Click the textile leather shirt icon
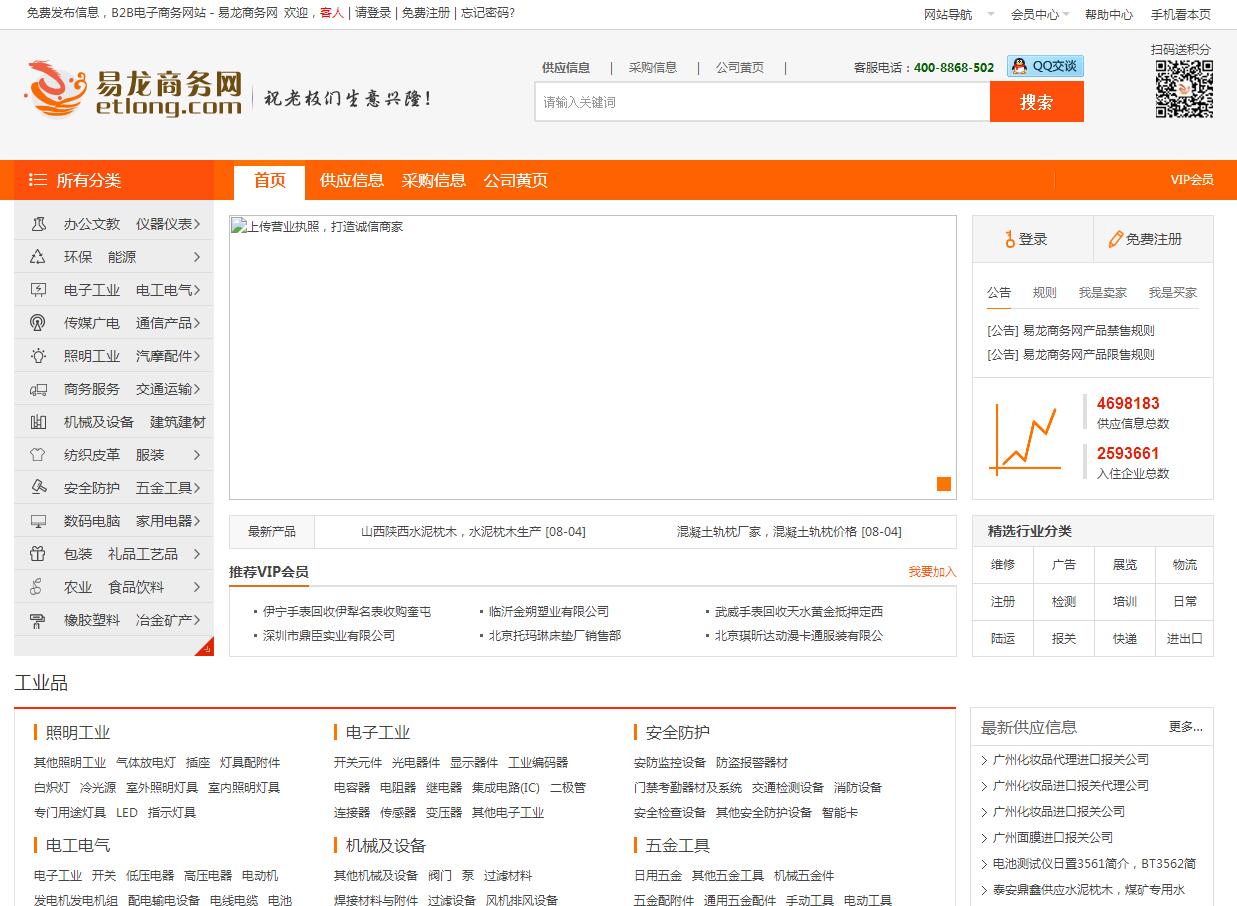 (38, 455)
